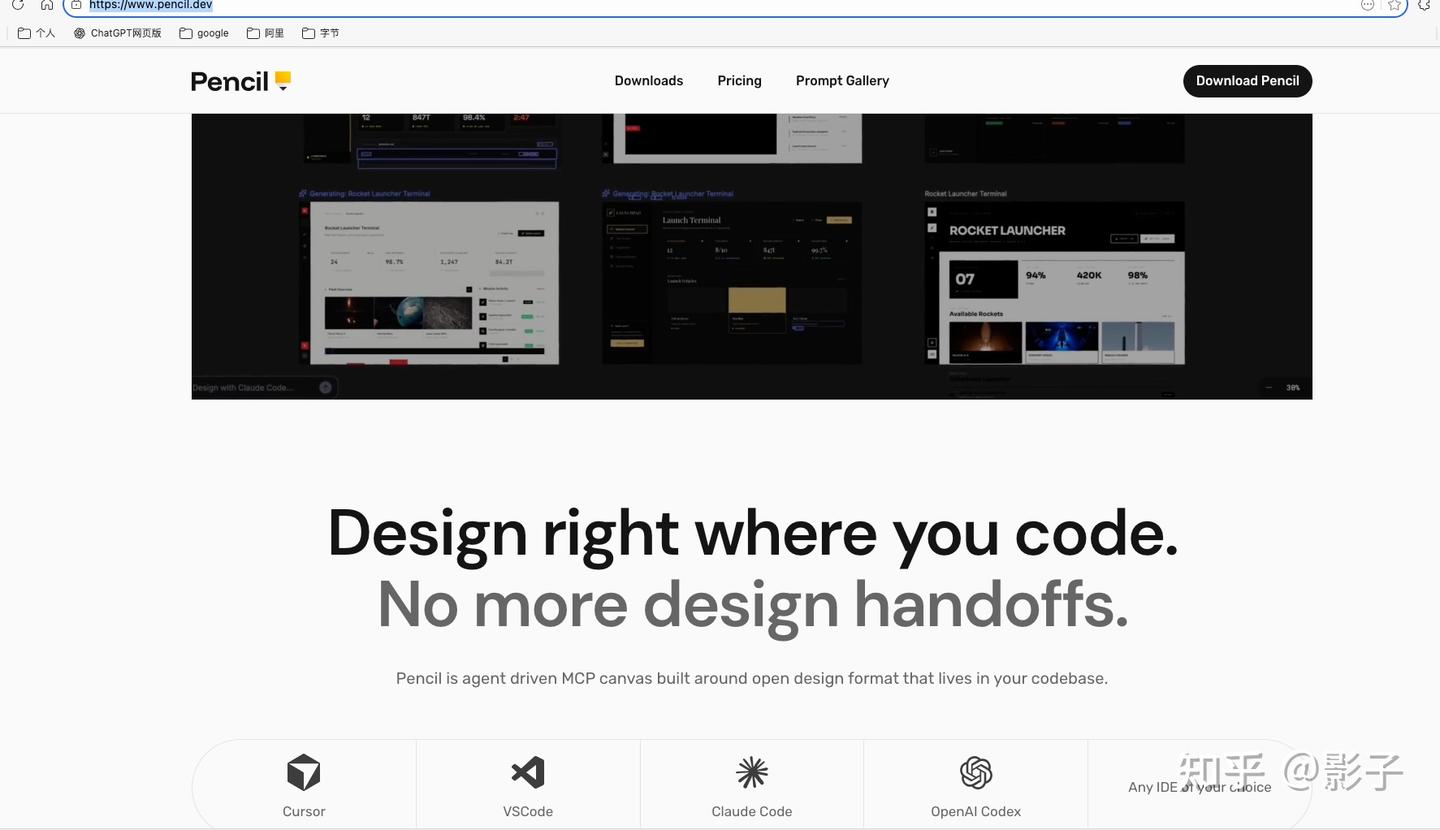Click the Available Rockets section in the preview
Viewport: 1440px width, 830px height.
[x=1062, y=337]
